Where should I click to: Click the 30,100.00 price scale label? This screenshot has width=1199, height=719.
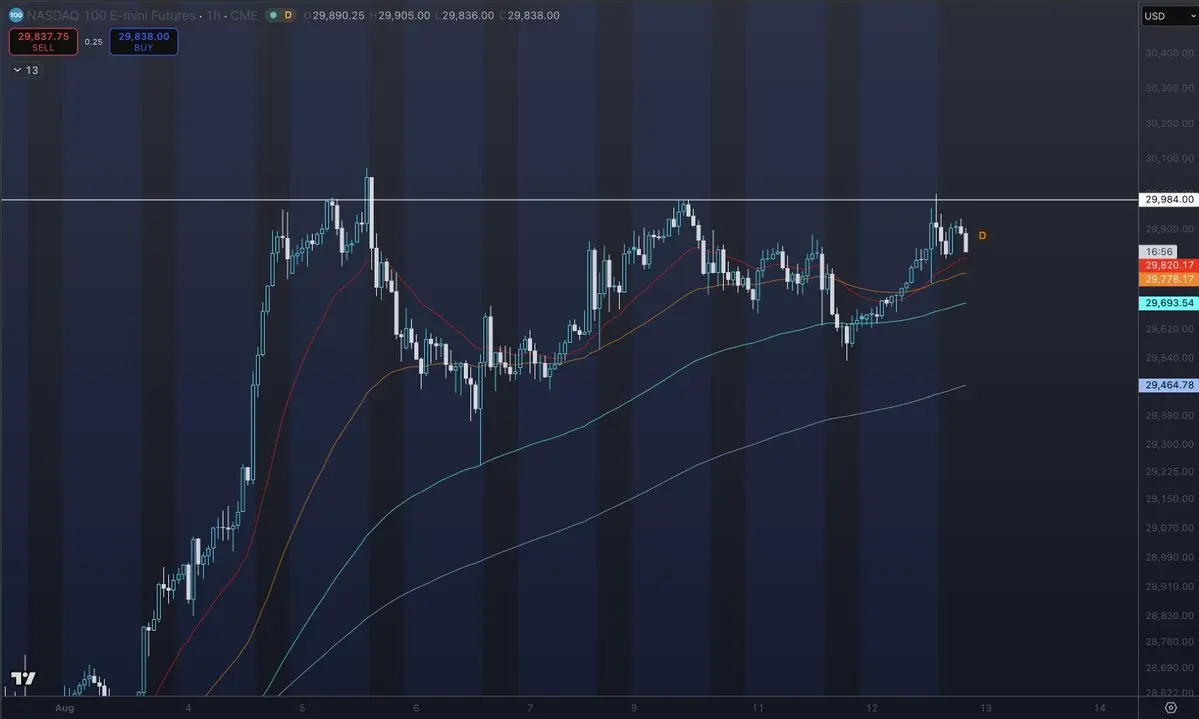click(x=1169, y=158)
